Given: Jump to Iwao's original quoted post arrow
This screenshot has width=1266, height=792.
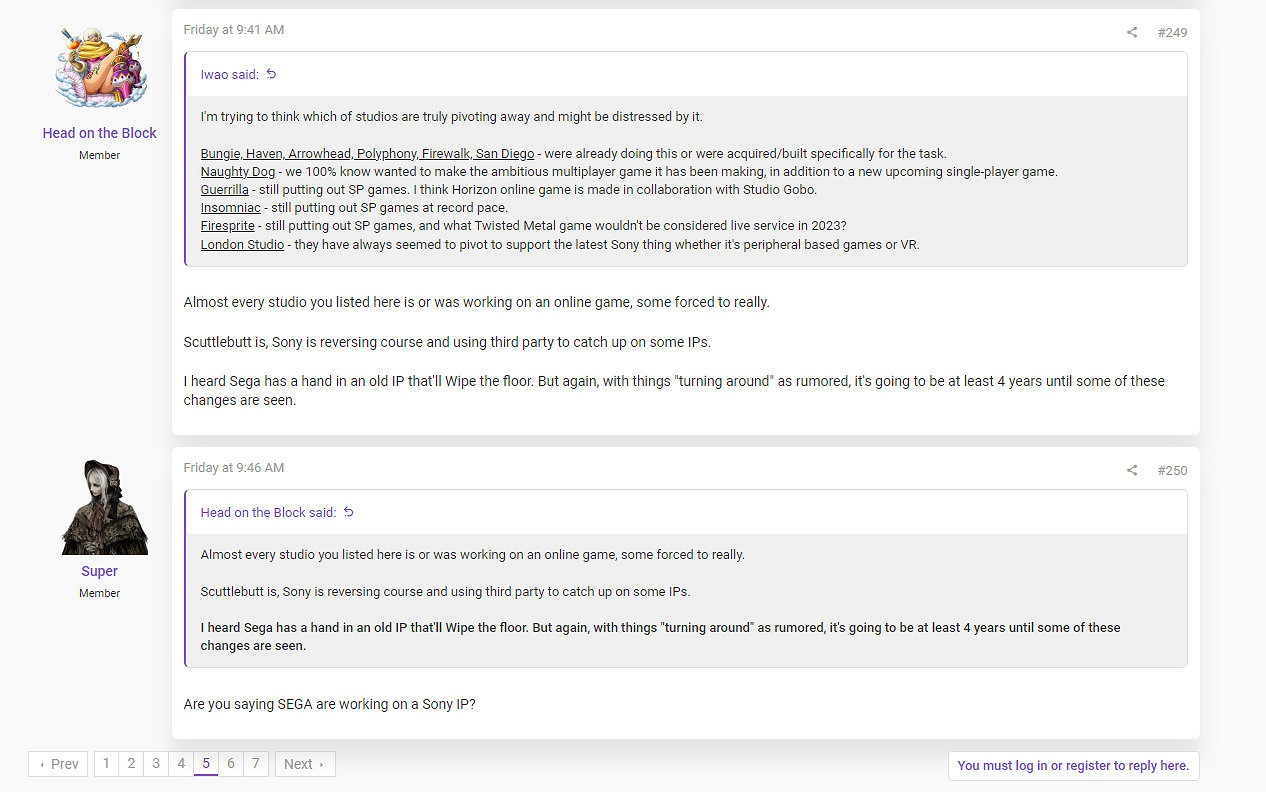Looking at the screenshot, I should tap(271, 74).
